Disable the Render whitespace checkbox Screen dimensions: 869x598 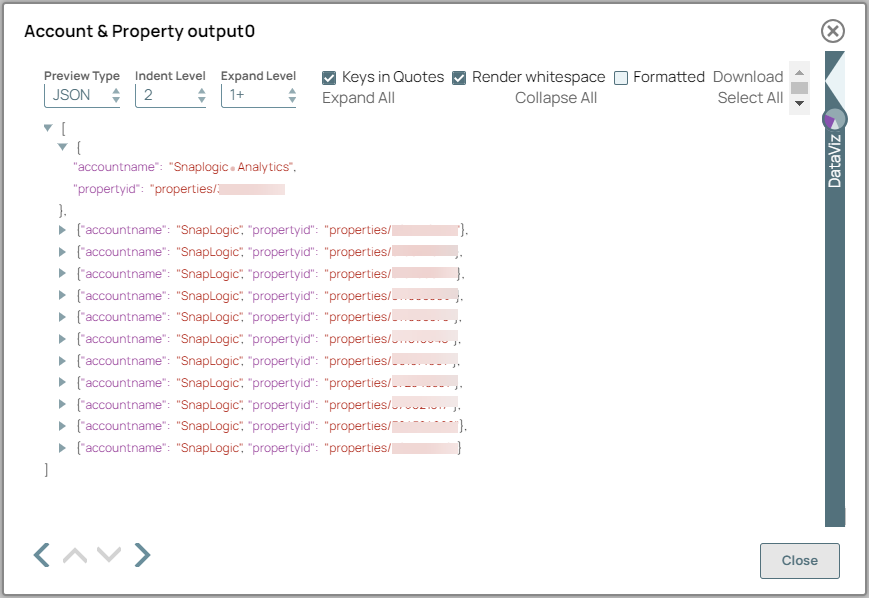[460, 77]
